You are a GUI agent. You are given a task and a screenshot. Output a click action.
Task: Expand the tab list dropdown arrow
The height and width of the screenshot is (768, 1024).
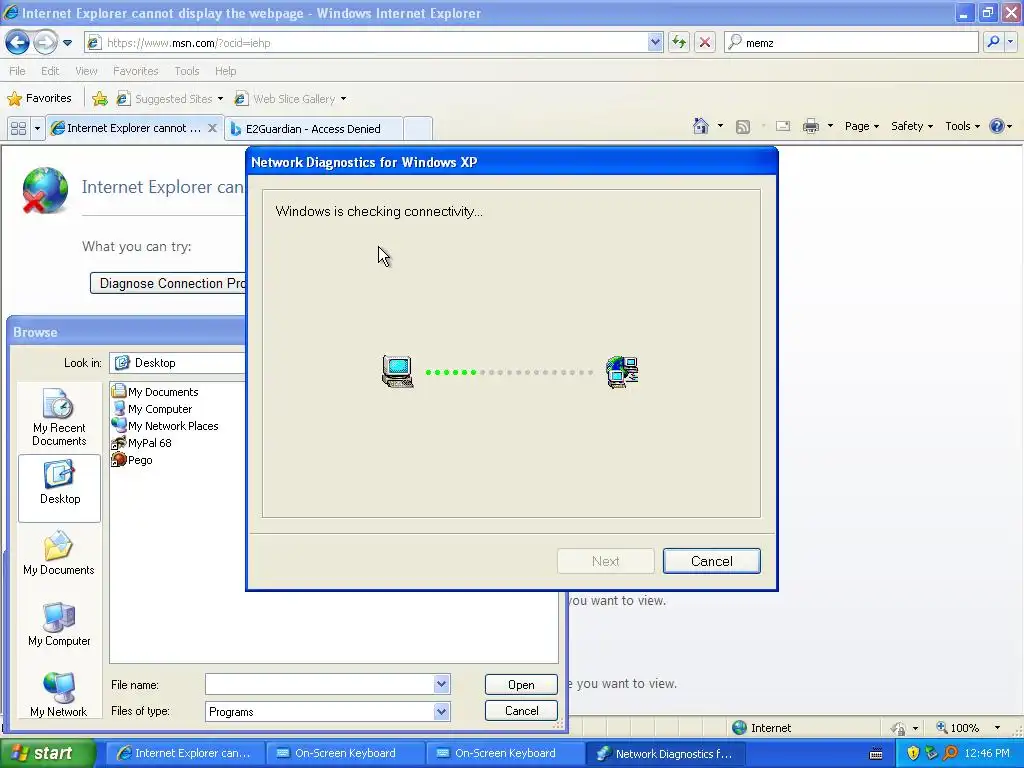[37, 128]
